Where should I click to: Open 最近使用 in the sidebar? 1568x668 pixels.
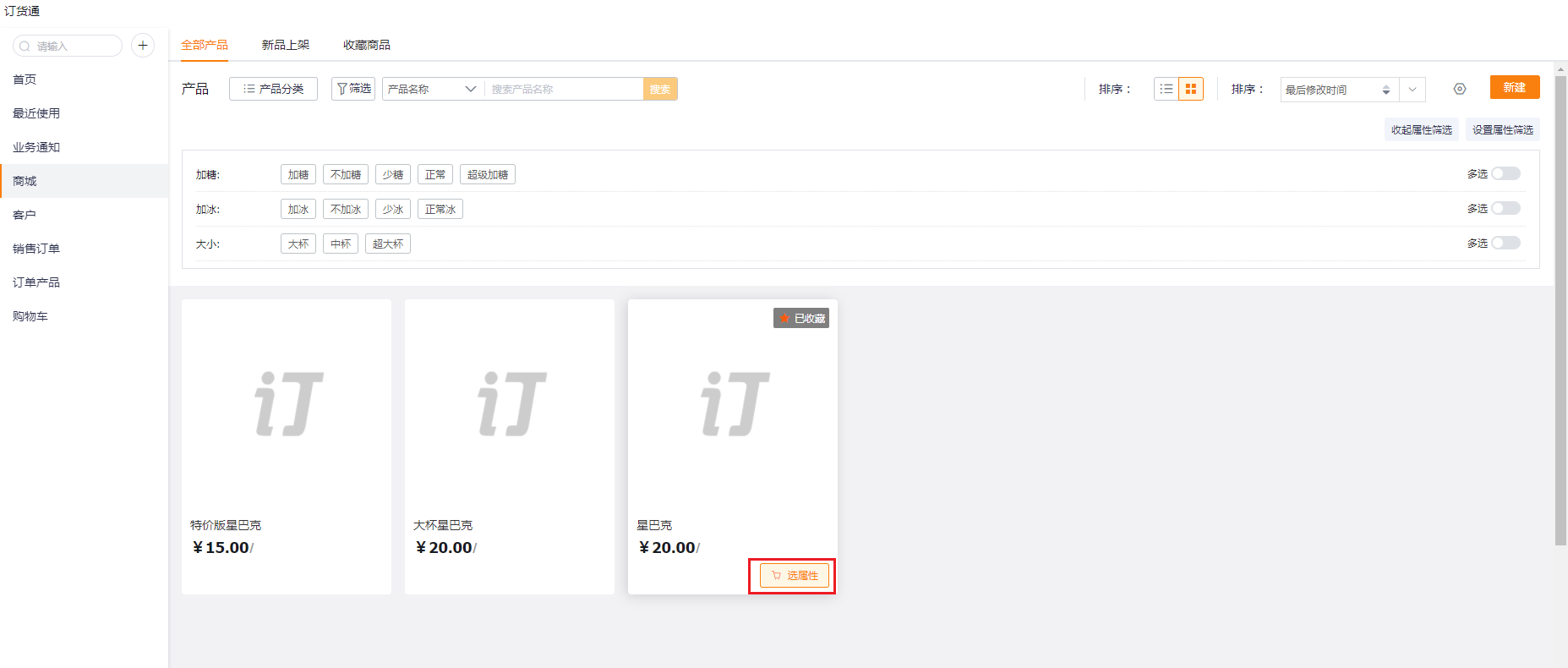(x=85, y=113)
